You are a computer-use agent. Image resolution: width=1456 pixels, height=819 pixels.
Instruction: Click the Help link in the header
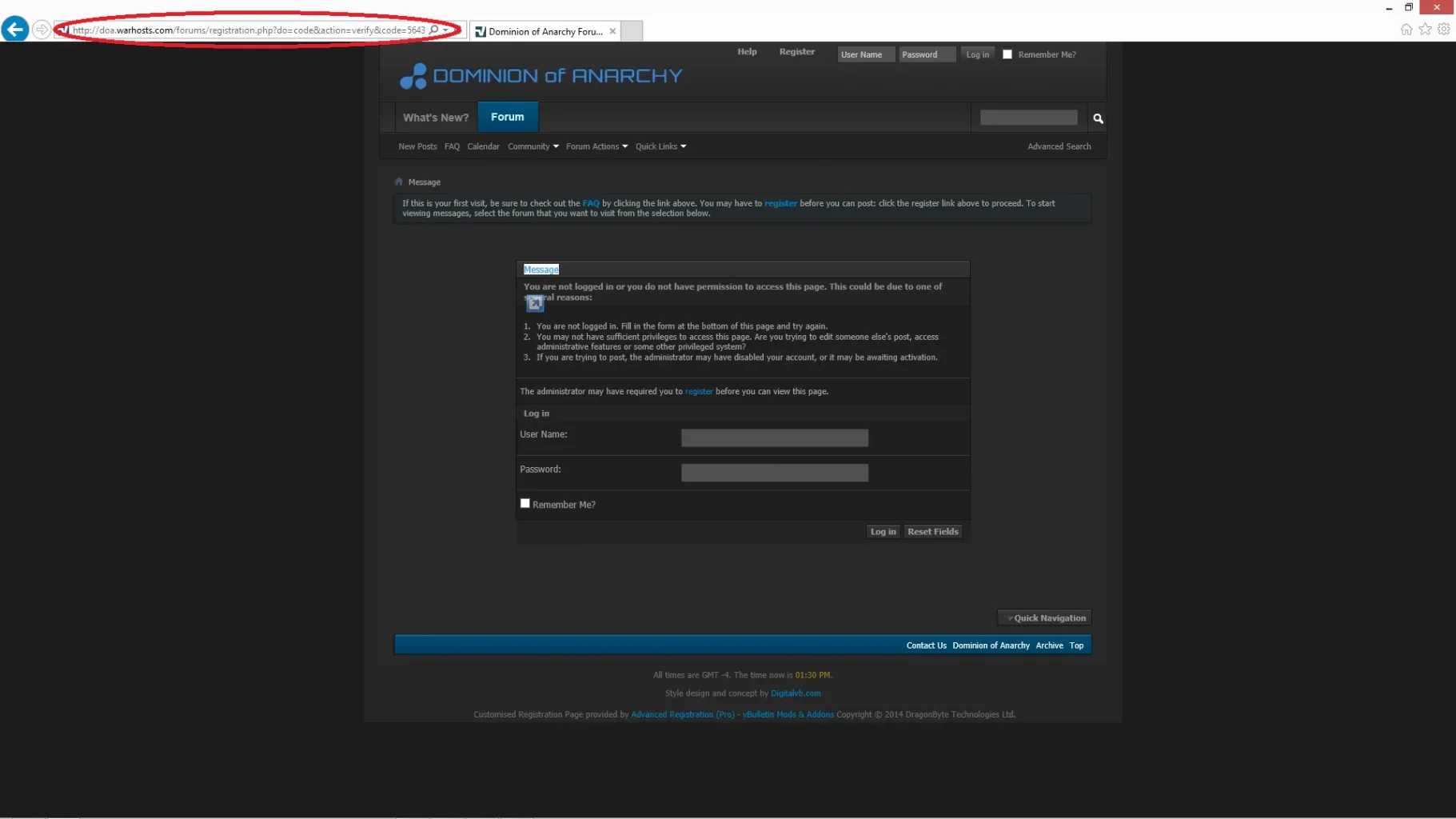(x=747, y=51)
